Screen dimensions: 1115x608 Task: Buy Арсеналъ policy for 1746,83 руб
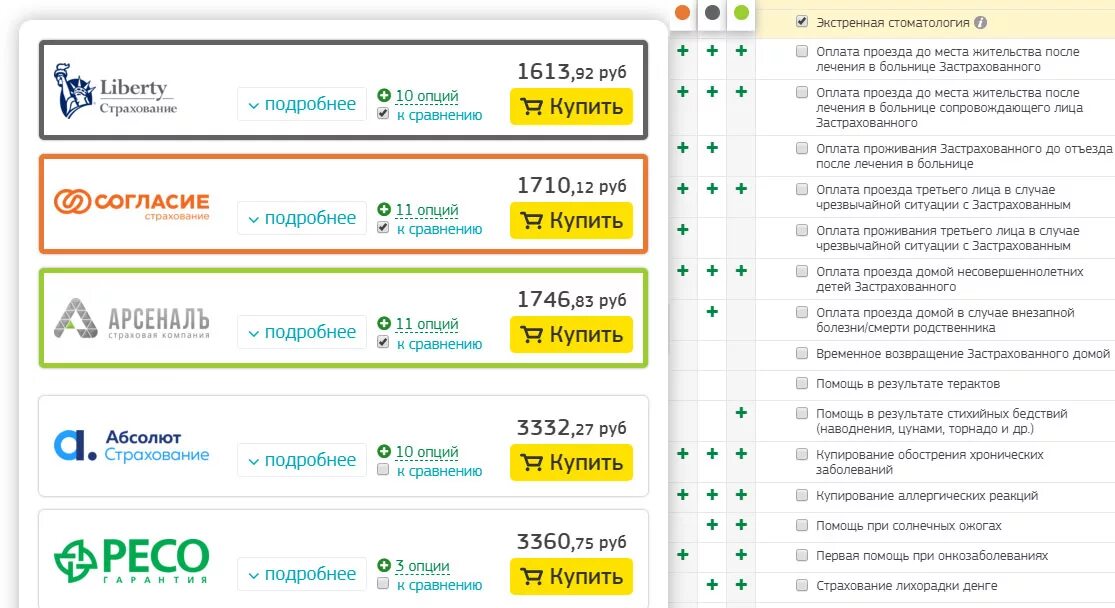pyautogui.click(x=572, y=334)
